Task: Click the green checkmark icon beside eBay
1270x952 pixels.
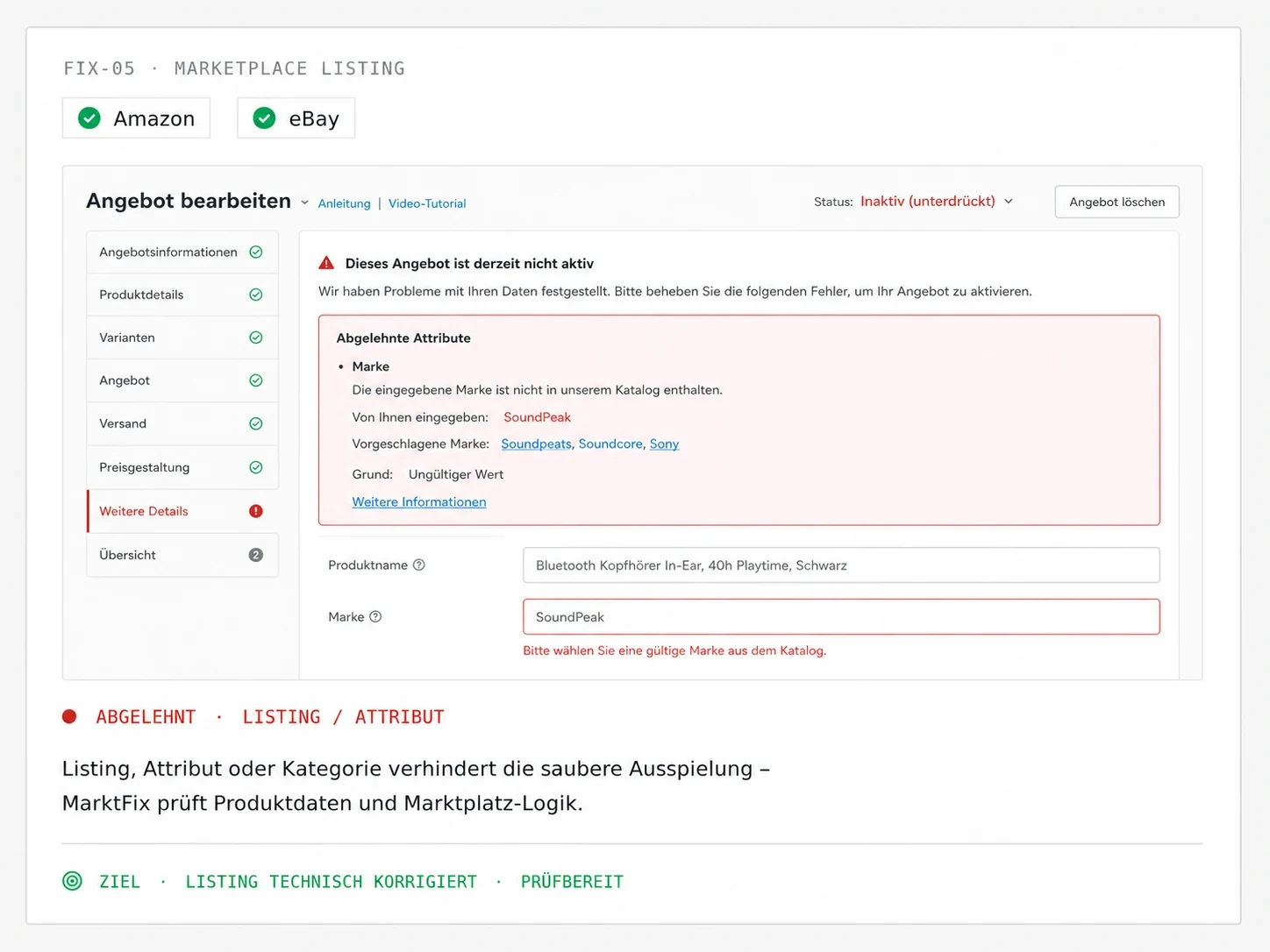Action: pyautogui.click(x=264, y=117)
